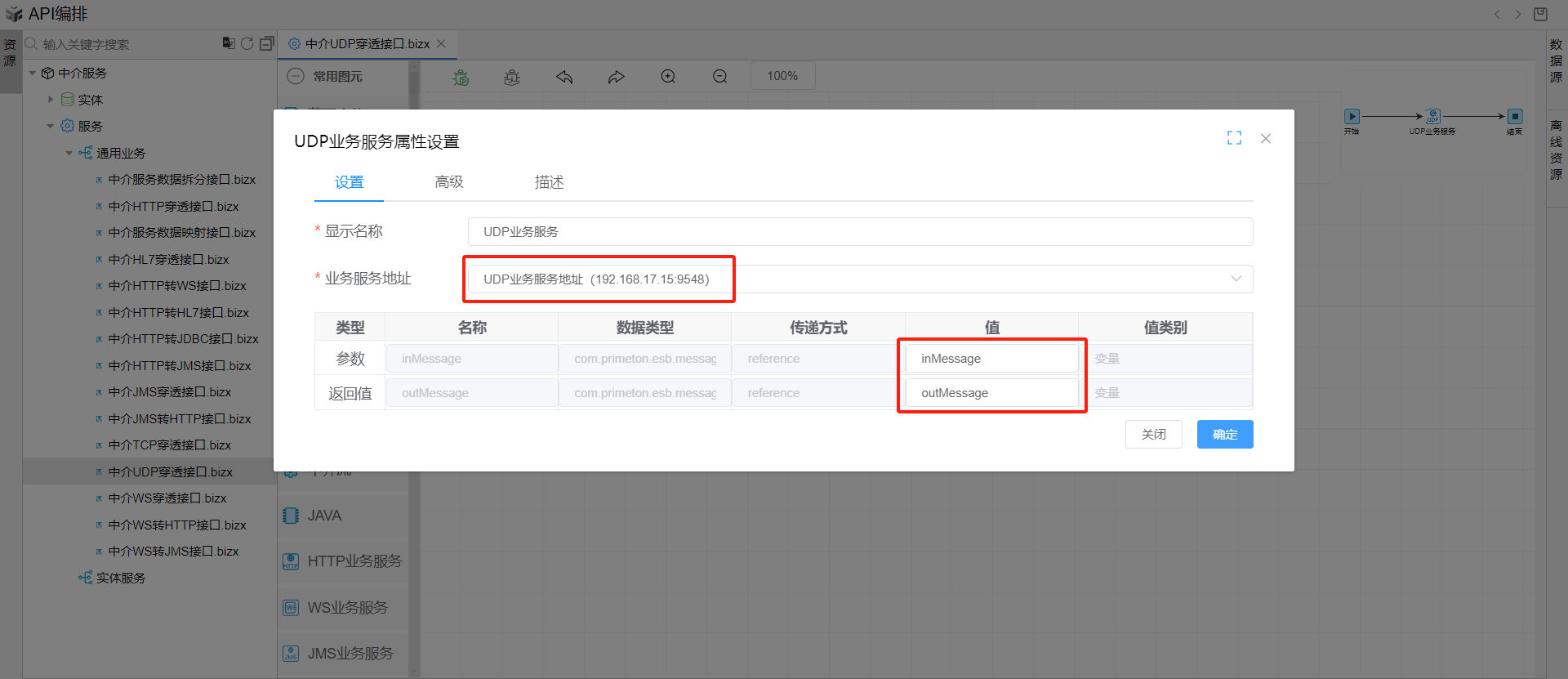The image size is (1568, 679).
Task: Open 中介服务数据拆分接口.bizx in the tree
Action: 182,180
